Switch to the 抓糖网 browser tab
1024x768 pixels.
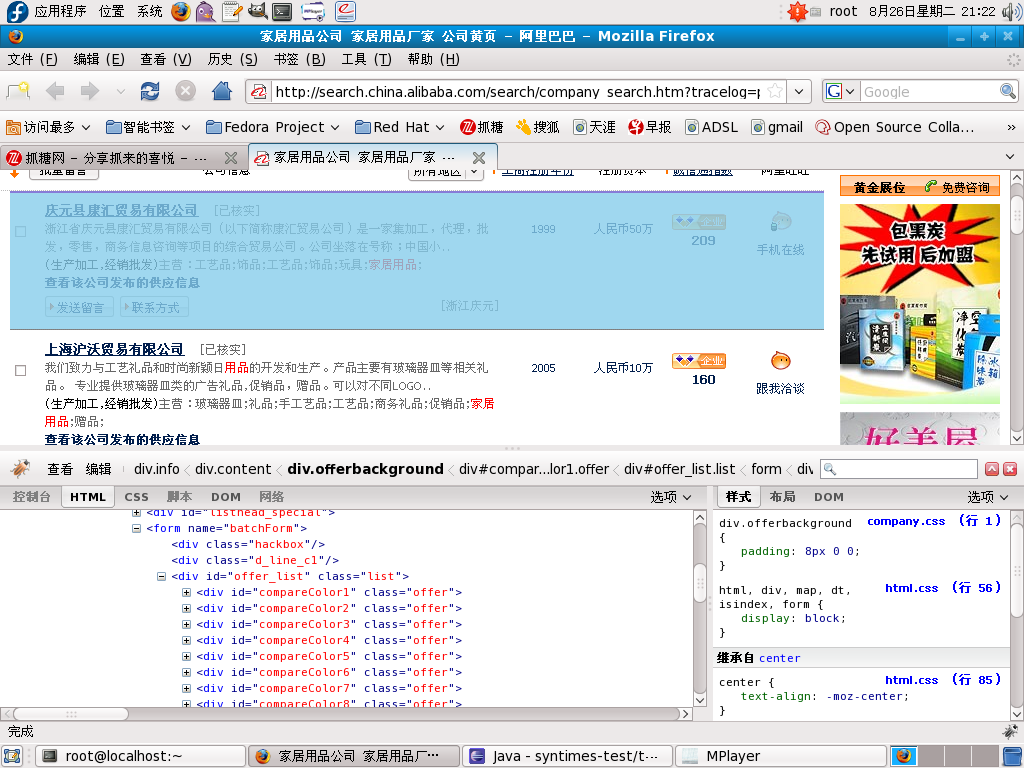123,158
